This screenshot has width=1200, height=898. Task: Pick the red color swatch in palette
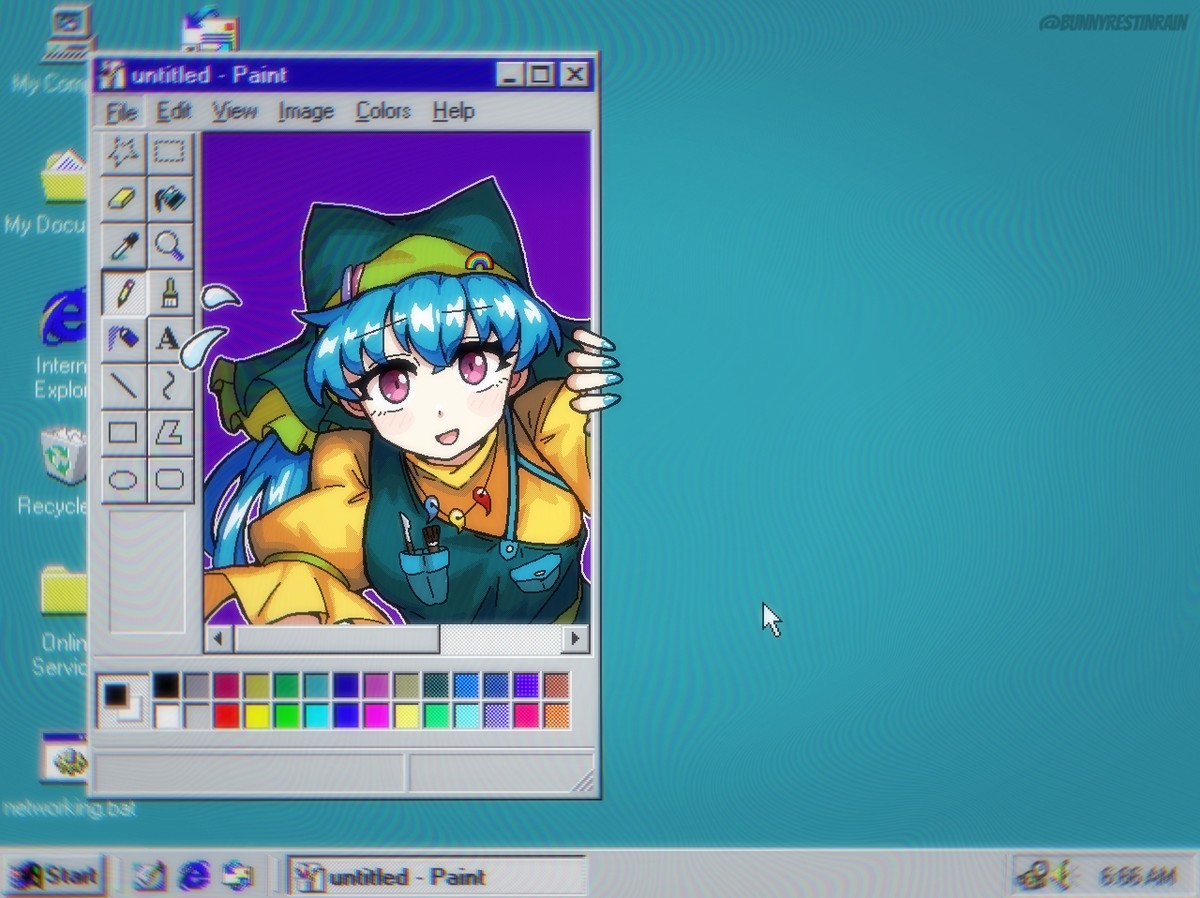click(x=227, y=716)
